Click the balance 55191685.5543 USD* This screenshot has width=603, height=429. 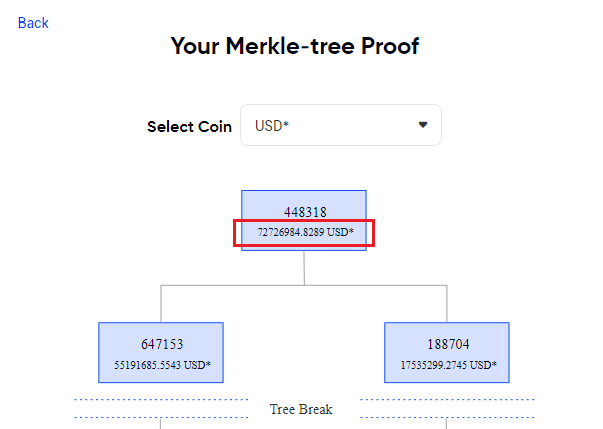(161, 365)
